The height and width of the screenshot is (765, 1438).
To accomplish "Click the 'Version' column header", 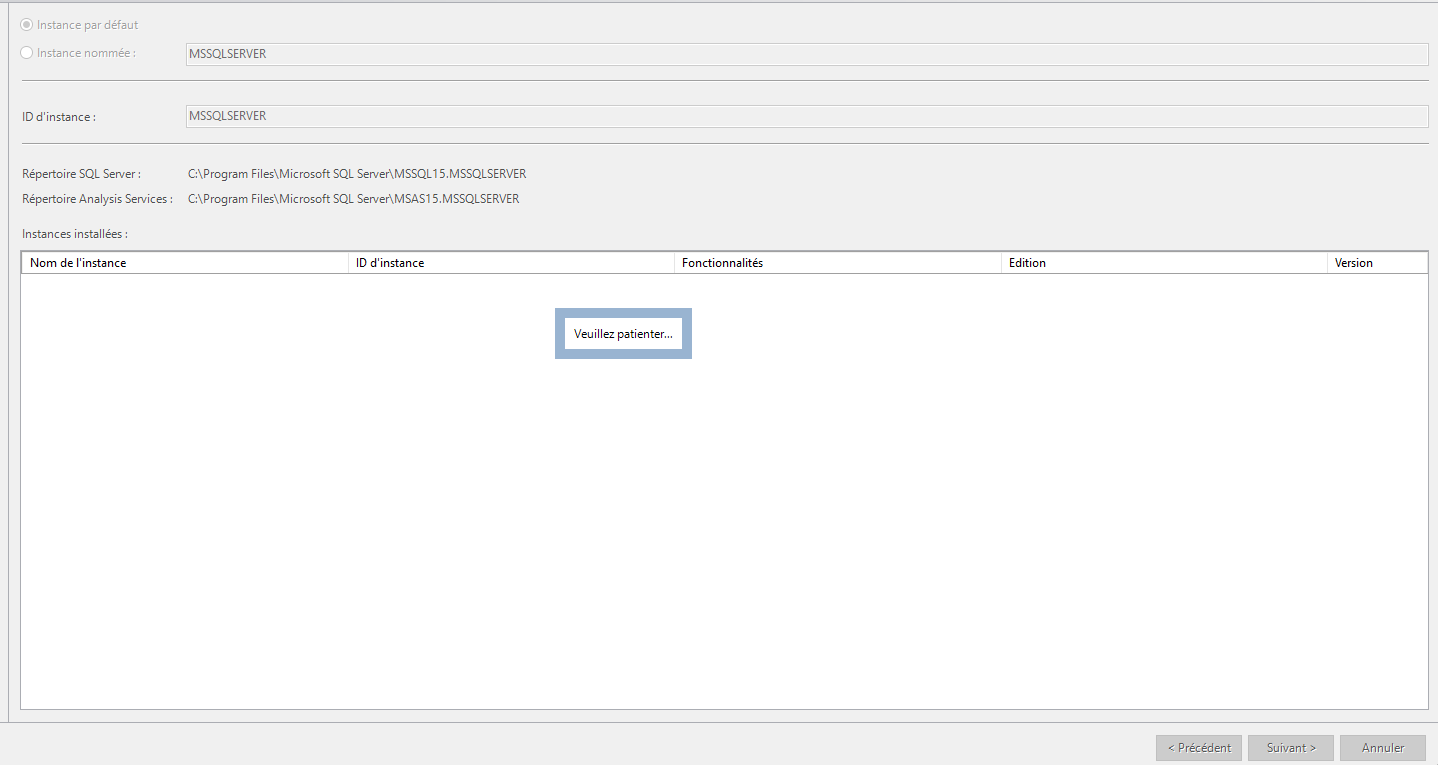I will pyautogui.click(x=1376, y=263).
